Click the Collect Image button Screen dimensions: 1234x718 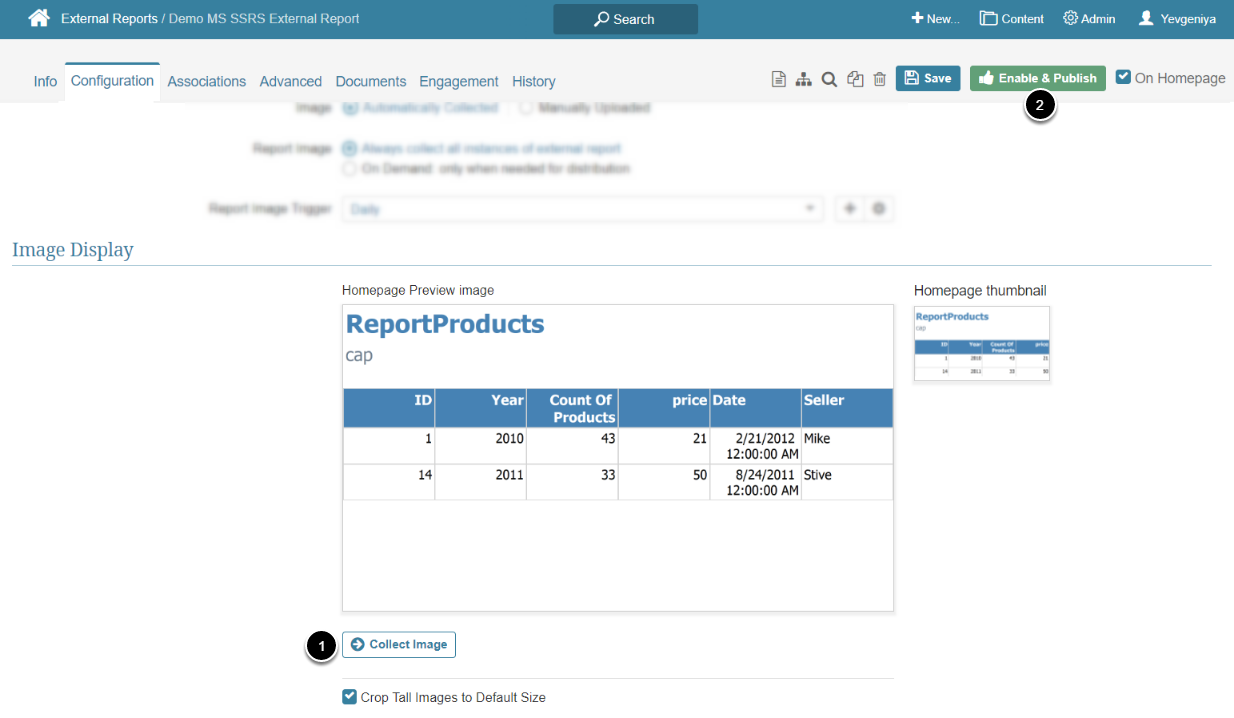point(399,645)
